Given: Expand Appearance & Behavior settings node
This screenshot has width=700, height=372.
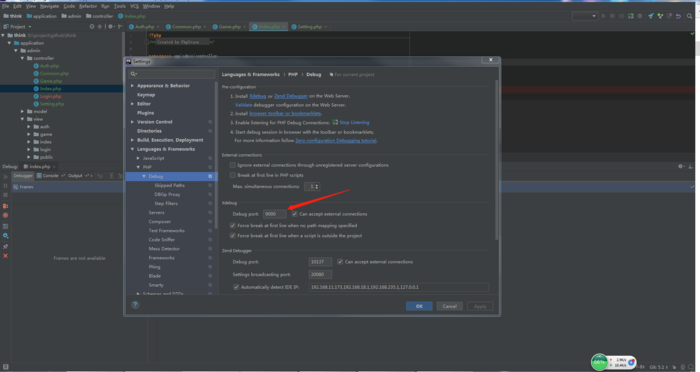Looking at the screenshot, I should (132, 85).
